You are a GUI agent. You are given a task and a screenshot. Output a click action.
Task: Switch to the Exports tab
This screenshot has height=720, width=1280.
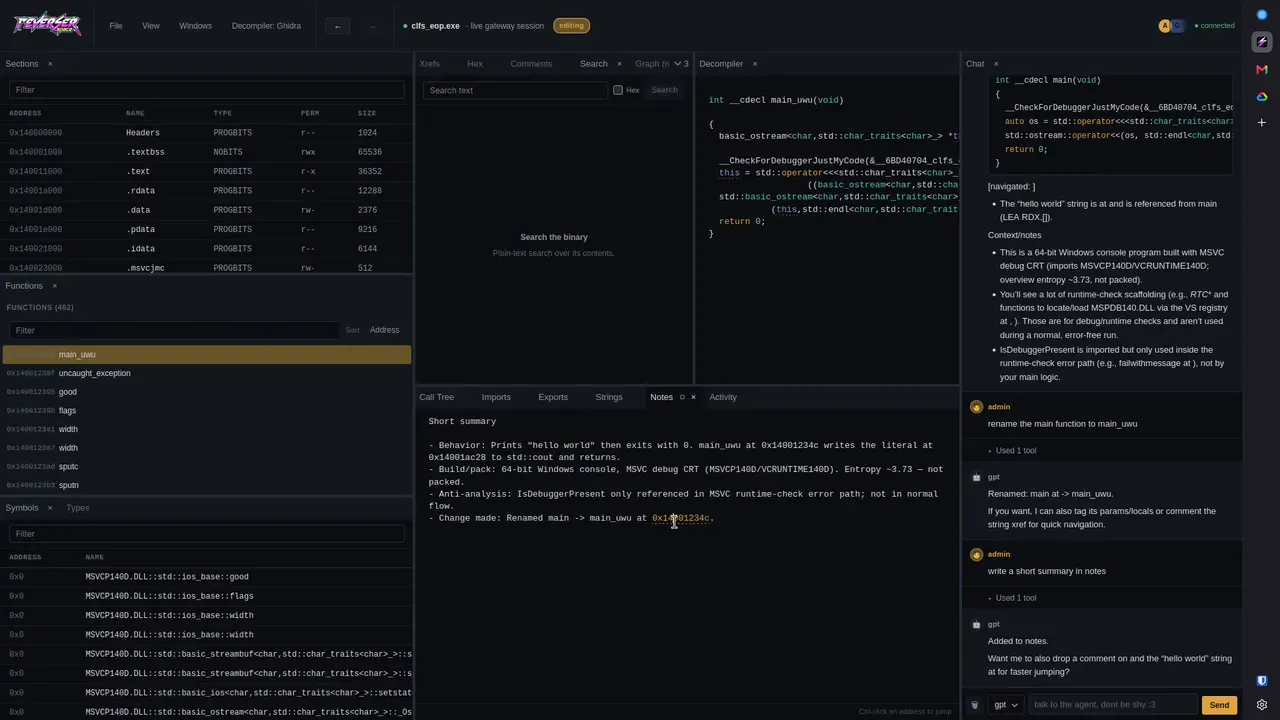553,397
